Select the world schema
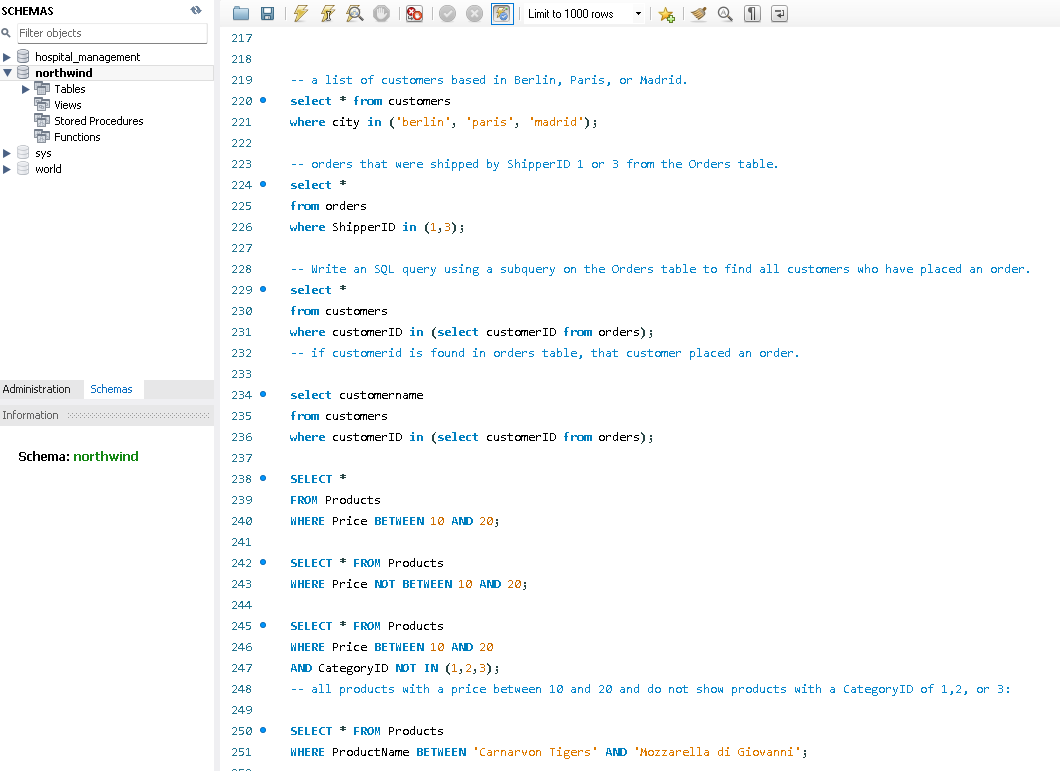This screenshot has height=771, width=1060. click(x=48, y=169)
